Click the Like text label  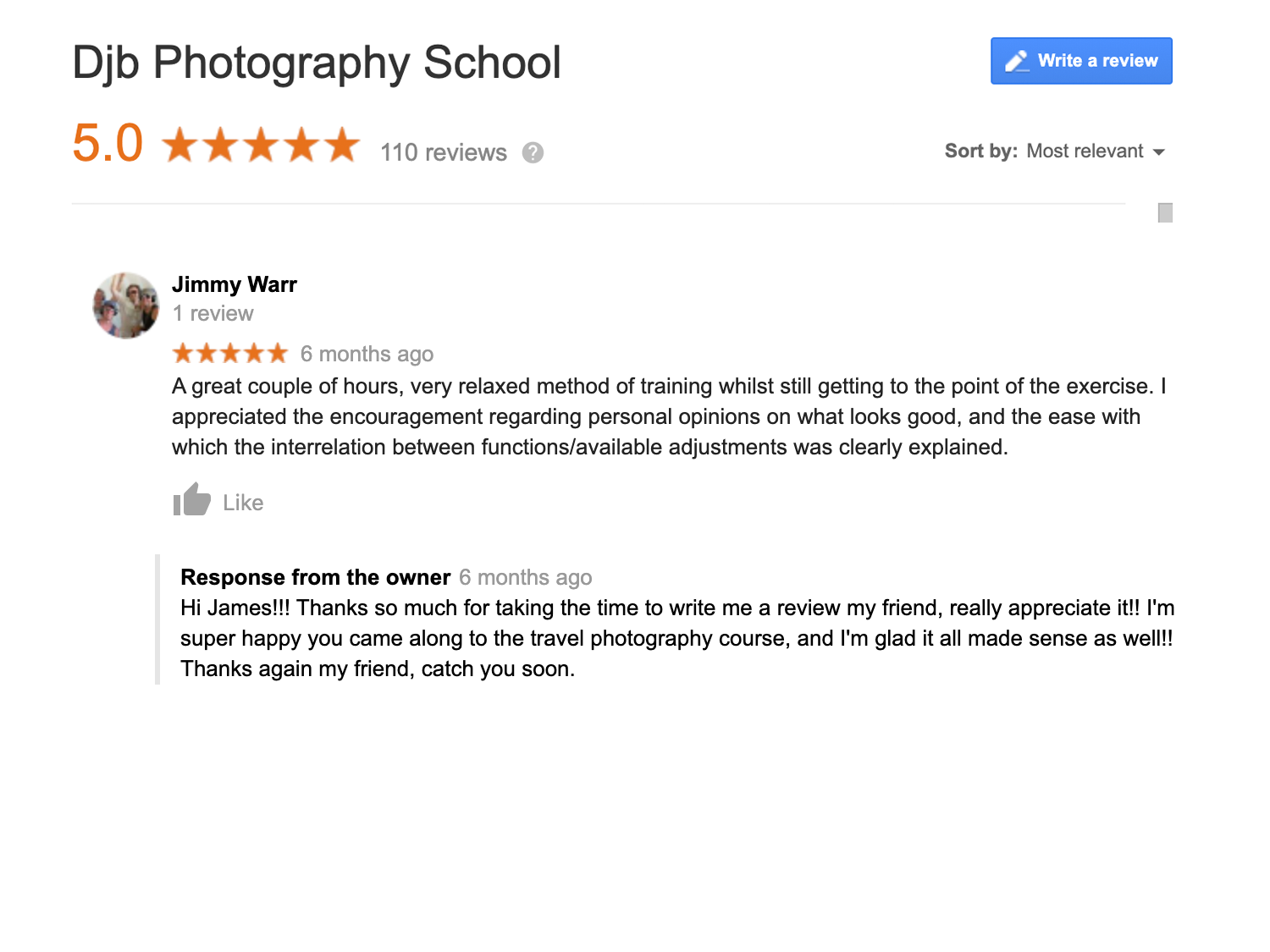(243, 503)
